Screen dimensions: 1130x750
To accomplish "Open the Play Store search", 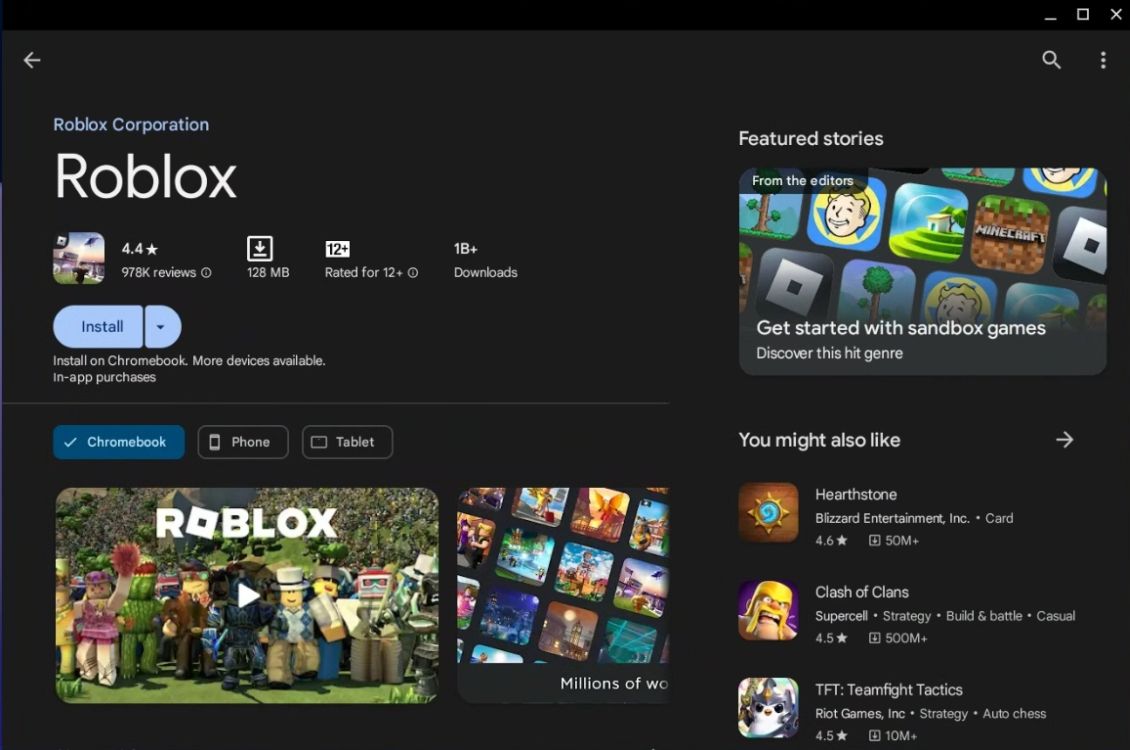I will pyautogui.click(x=1051, y=60).
